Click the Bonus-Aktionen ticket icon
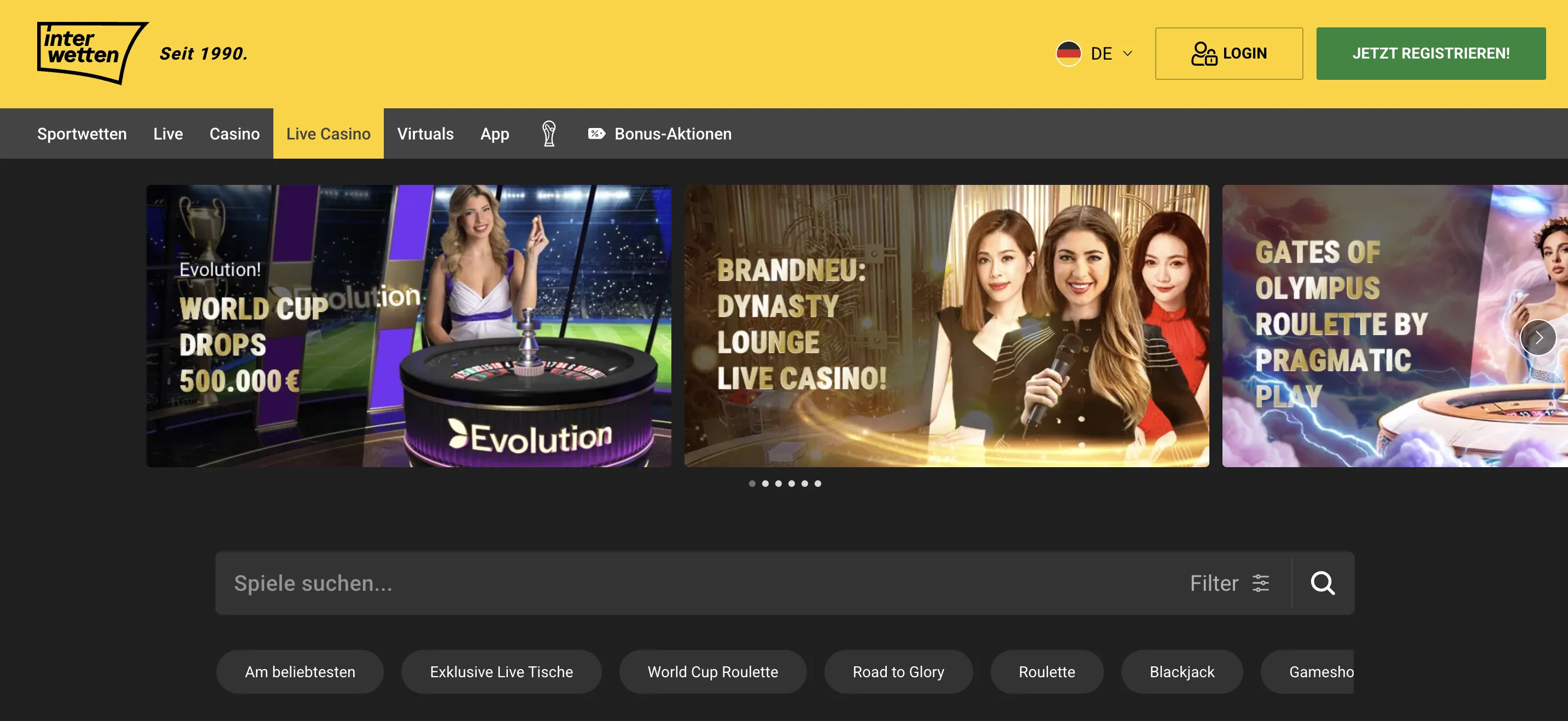The image size is (1568, 721). tap(596, 134)
